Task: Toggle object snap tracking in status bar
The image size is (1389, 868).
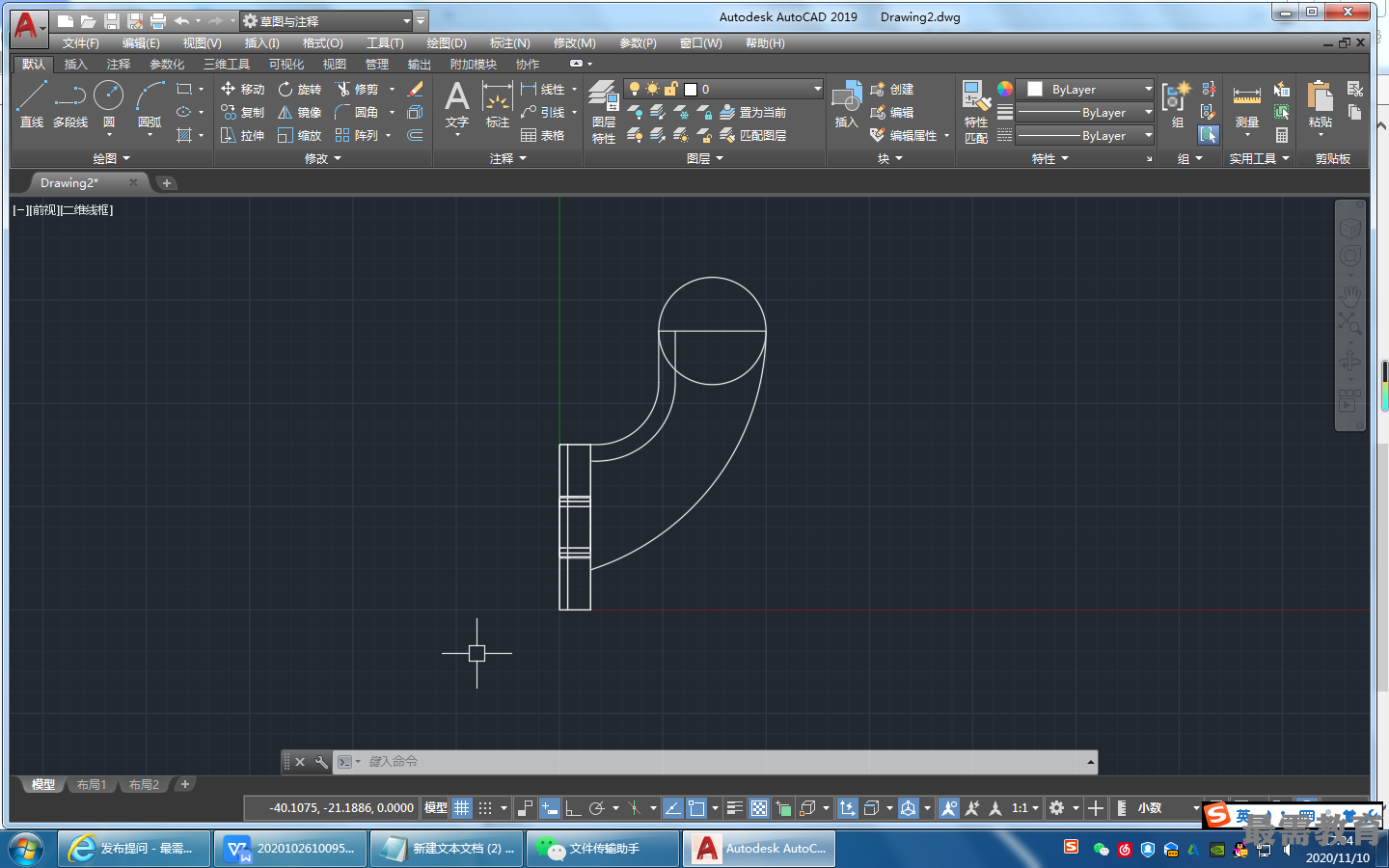Action: (672, 808)
